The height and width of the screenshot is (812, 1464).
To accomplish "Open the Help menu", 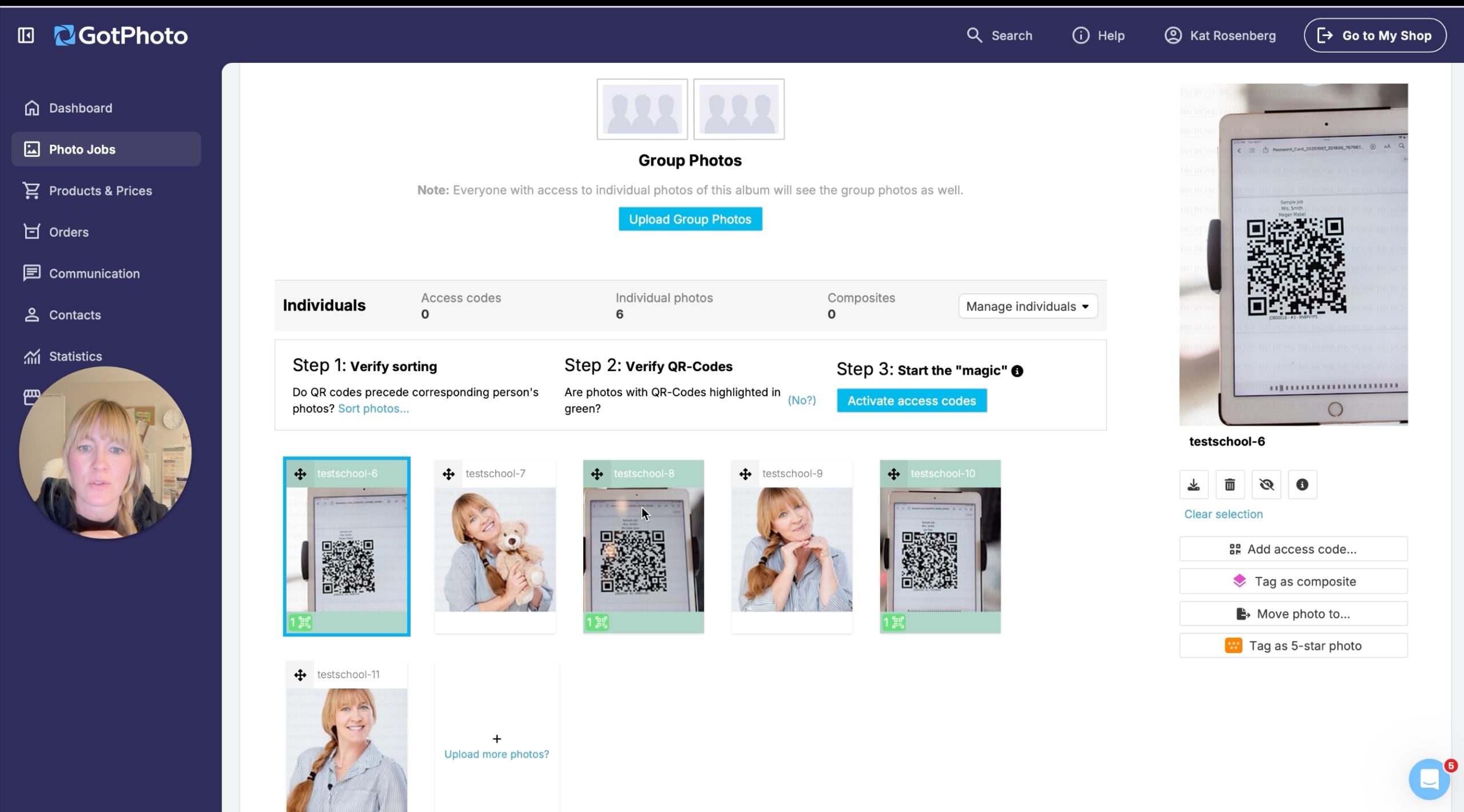I will 1099,35.
